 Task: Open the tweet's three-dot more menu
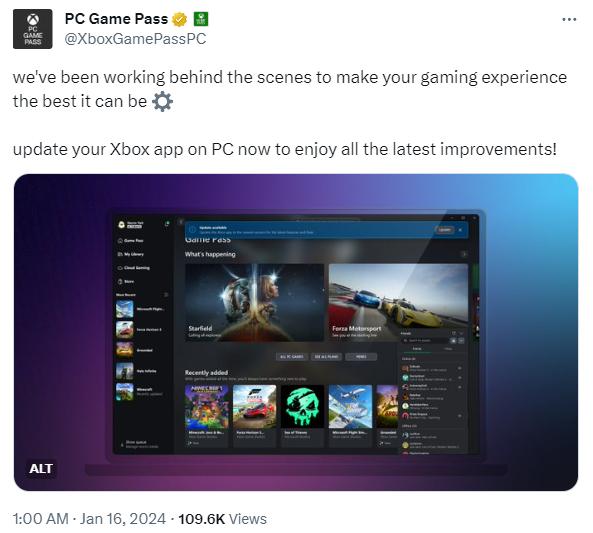click(x=569, y=19)
